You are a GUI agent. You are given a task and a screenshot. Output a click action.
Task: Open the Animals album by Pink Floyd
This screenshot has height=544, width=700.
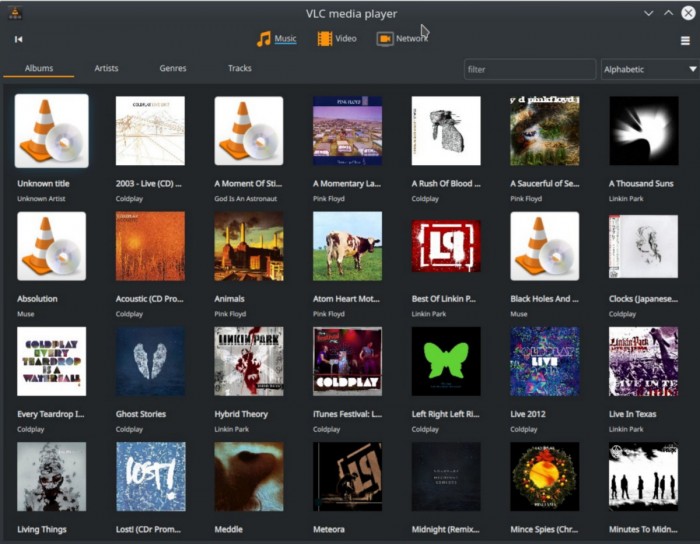pos(248,246)
